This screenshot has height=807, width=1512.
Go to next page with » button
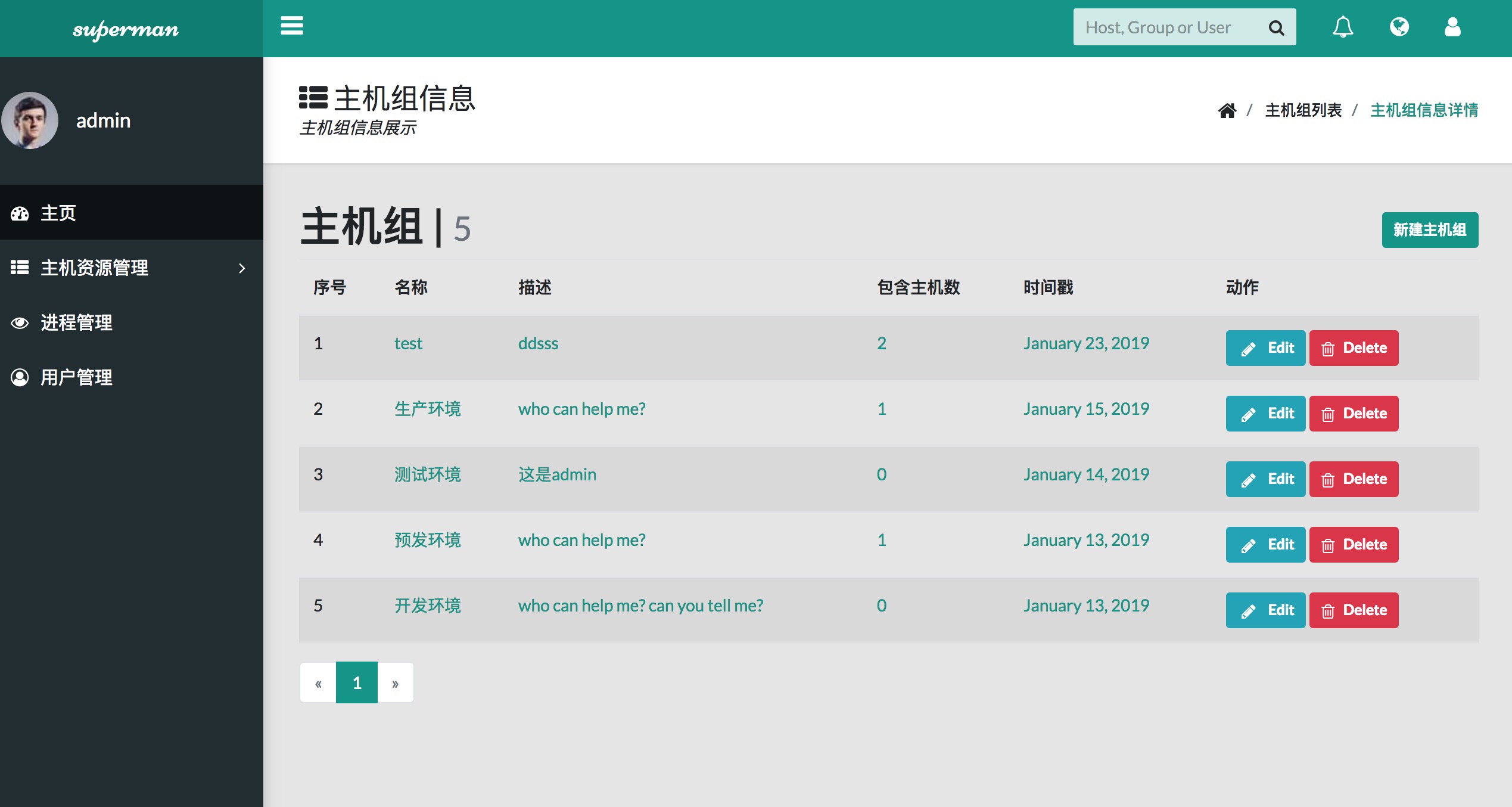[395, 683]
